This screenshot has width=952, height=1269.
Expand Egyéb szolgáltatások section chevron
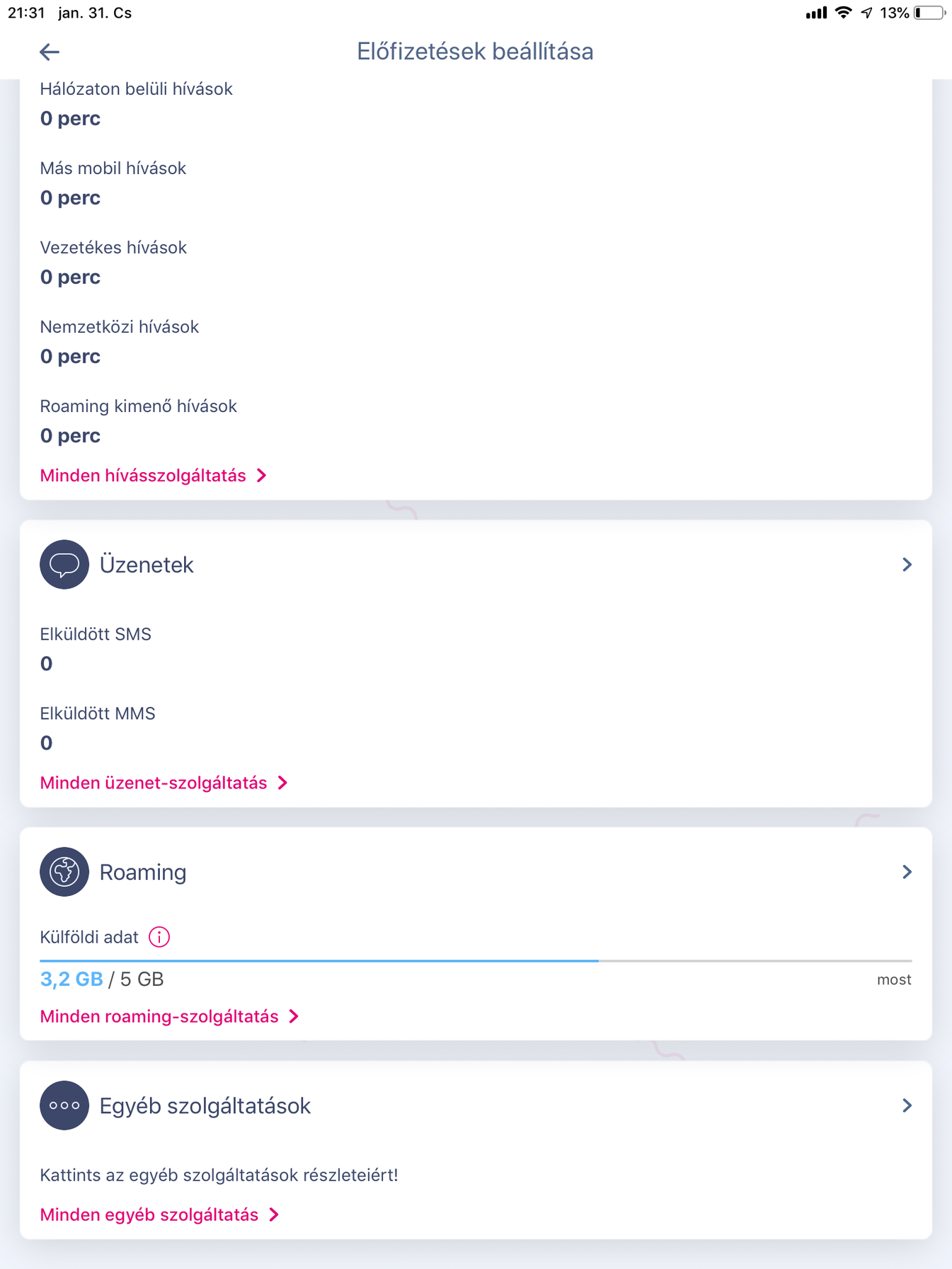[907, 1106]
